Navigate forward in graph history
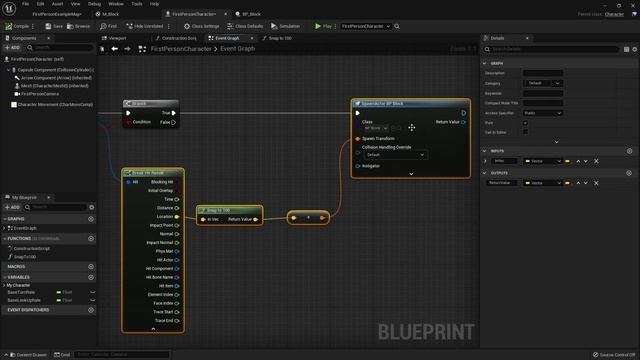 pos(127,49)
